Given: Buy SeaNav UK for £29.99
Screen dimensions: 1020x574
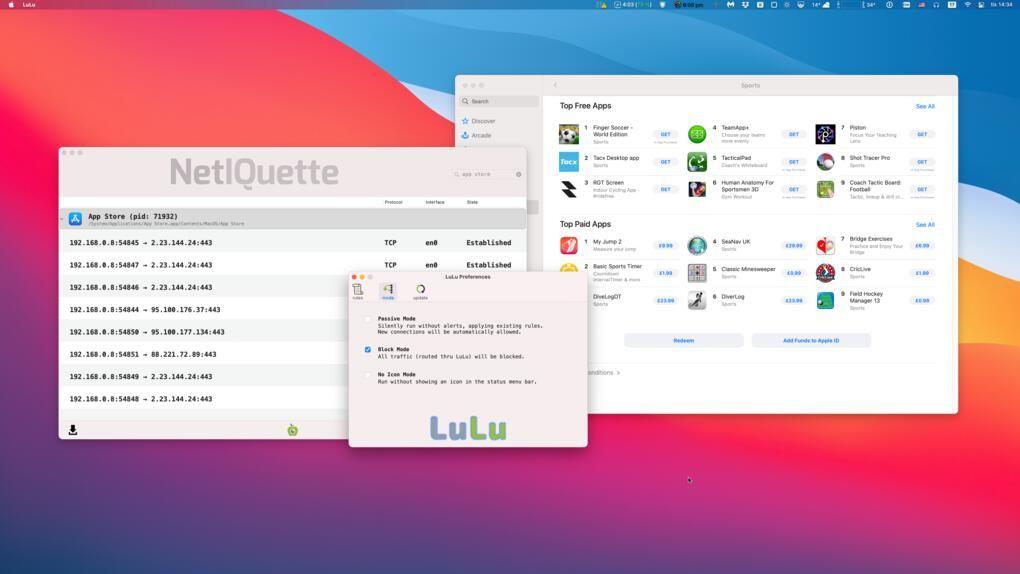Looking at the screenshot, I should tap(793, 245).
